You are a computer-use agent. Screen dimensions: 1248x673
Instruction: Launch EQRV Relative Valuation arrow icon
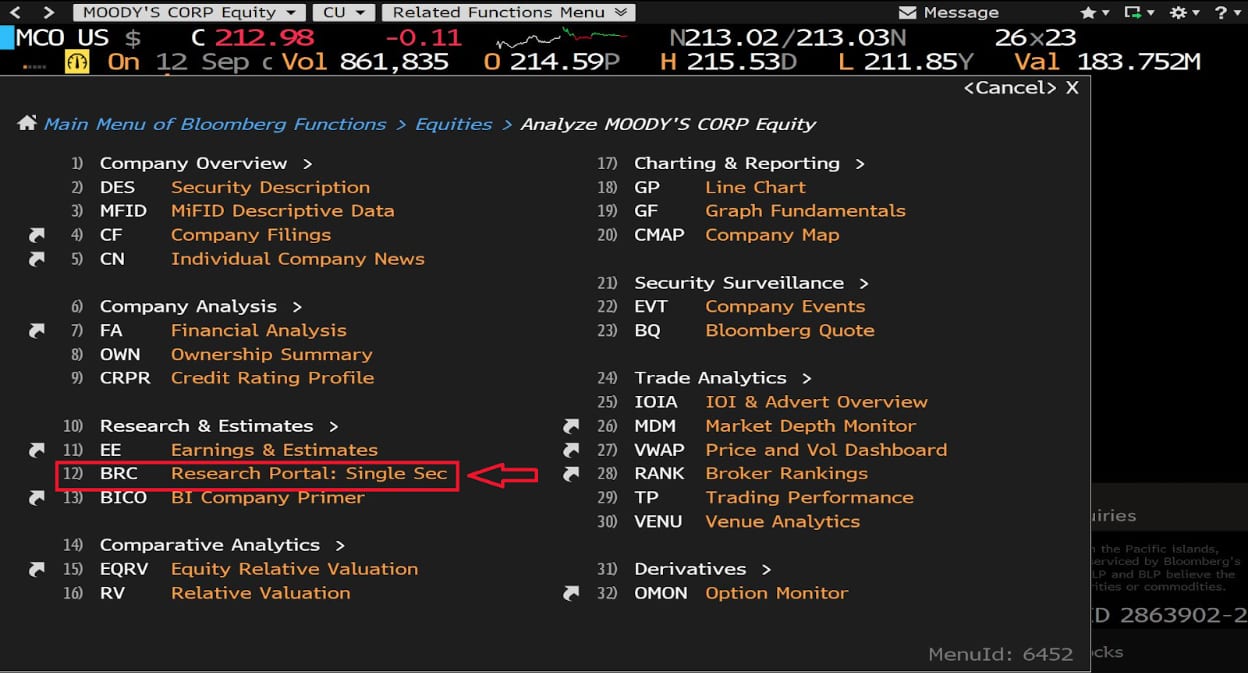coord(37,569)
